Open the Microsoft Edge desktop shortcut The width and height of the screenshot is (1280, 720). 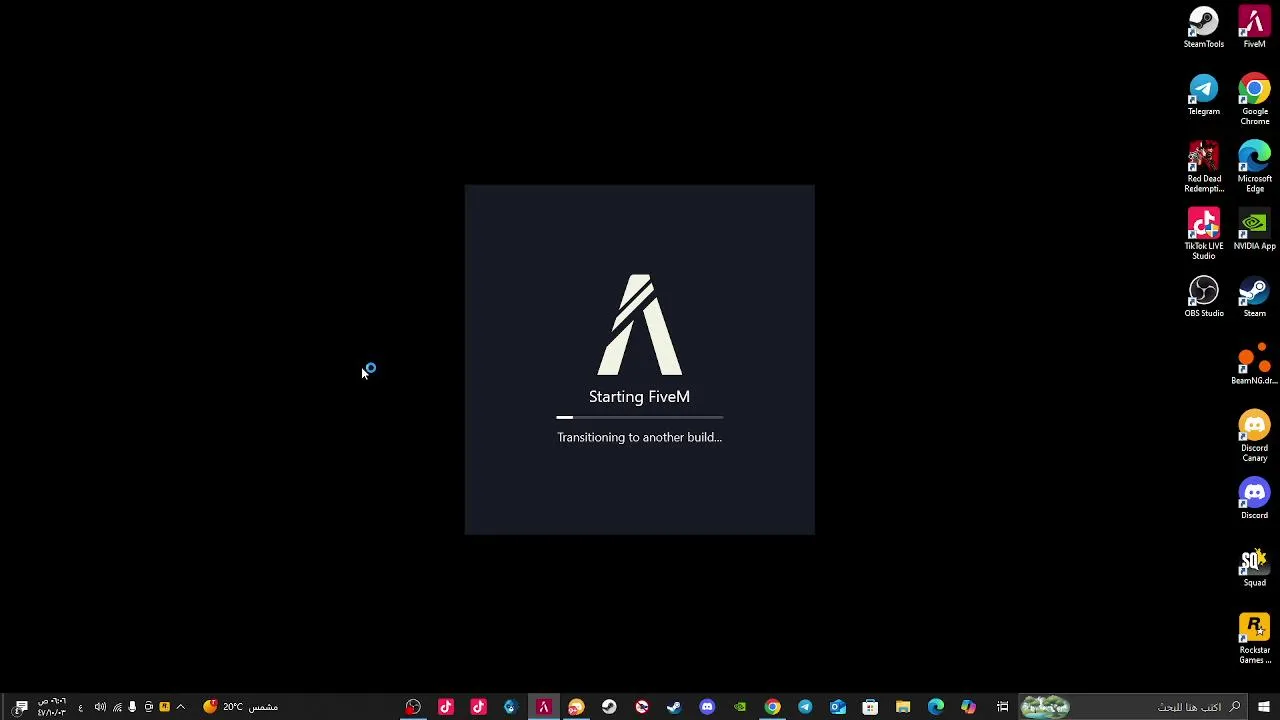coord(1254,167)
